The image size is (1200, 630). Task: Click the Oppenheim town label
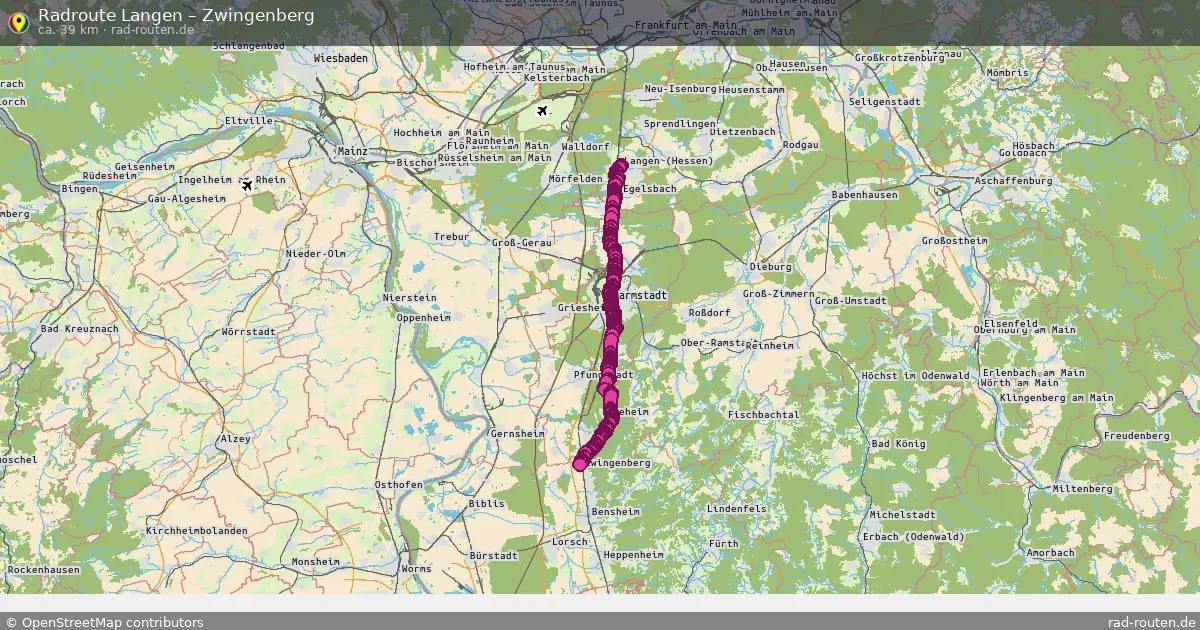click(x=425, y=317)
